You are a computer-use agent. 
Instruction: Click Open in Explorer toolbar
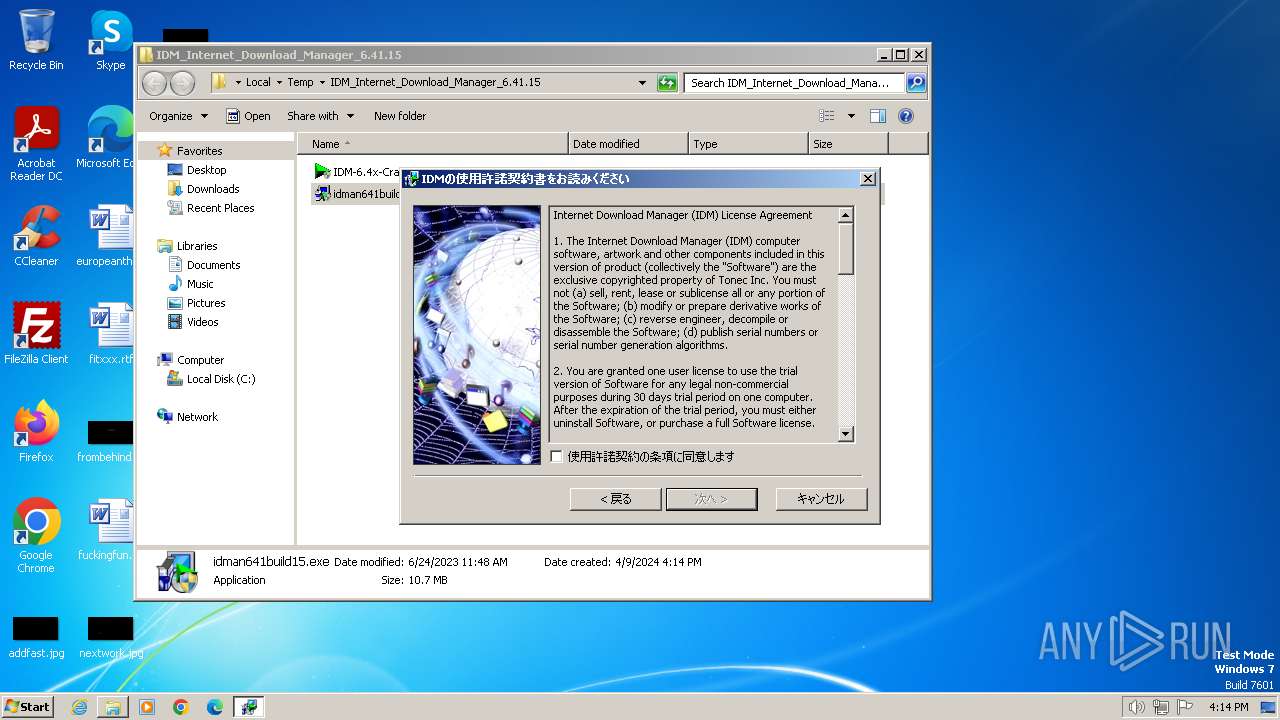point(248,116)
